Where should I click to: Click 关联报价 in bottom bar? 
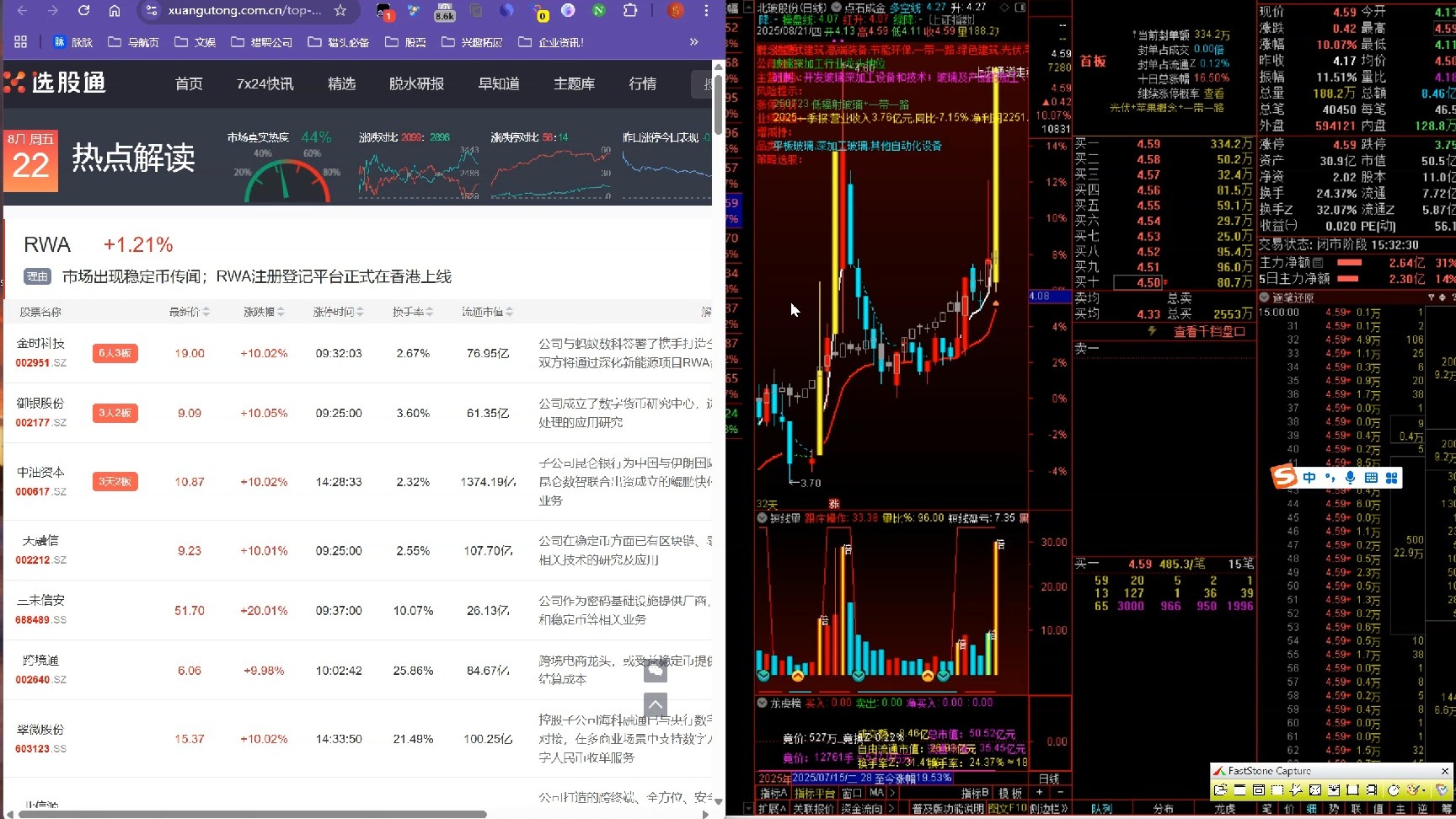[x=813, y=809]
